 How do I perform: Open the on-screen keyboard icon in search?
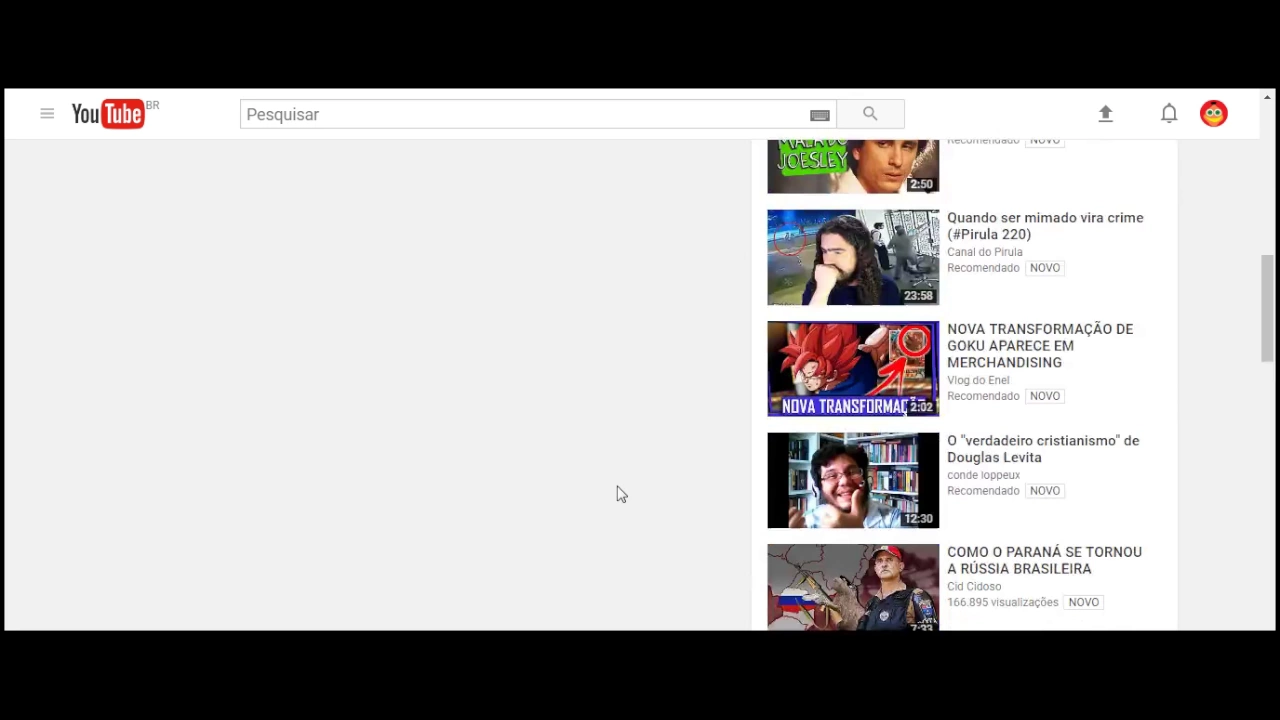820,115
